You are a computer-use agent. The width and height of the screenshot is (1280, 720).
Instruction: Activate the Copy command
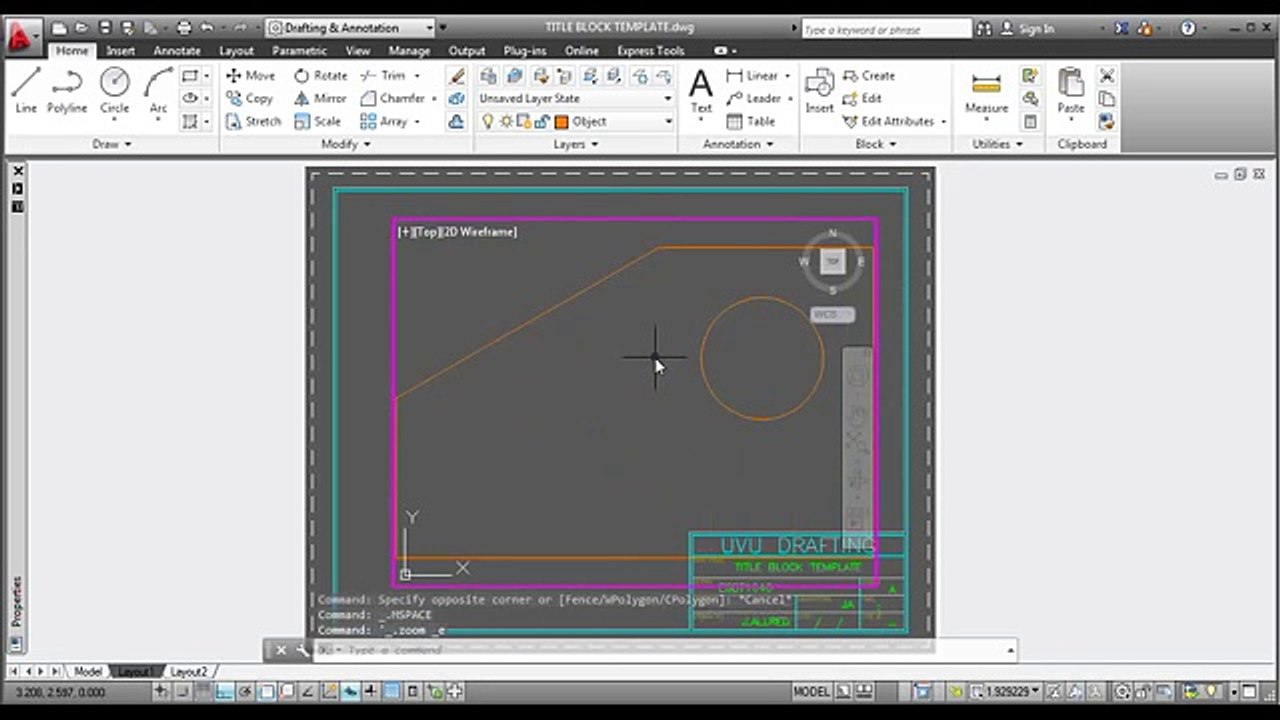click(x=250, y=98)
